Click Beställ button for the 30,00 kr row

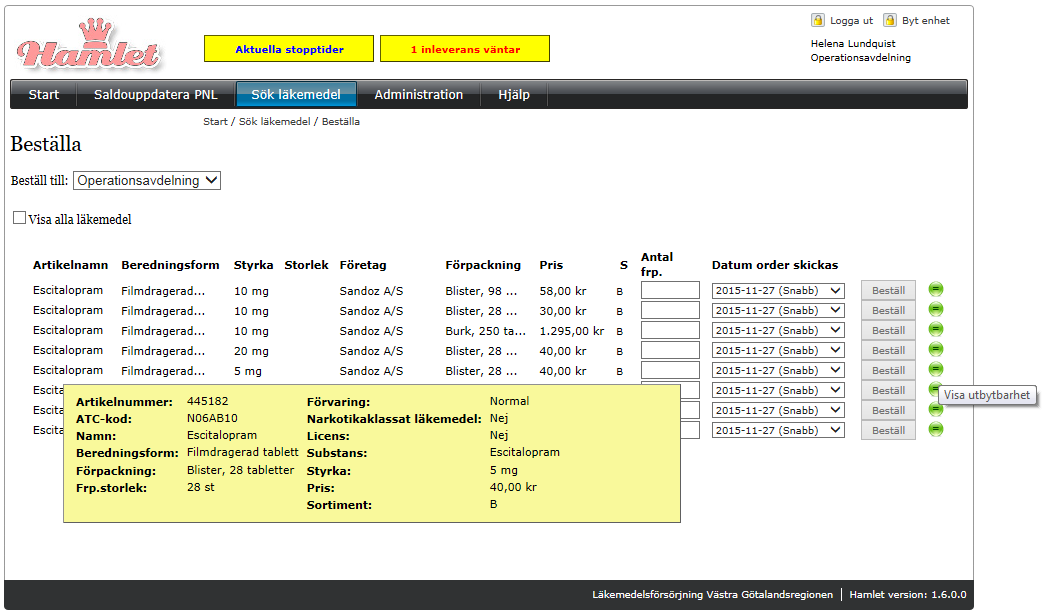click(888, 311)
